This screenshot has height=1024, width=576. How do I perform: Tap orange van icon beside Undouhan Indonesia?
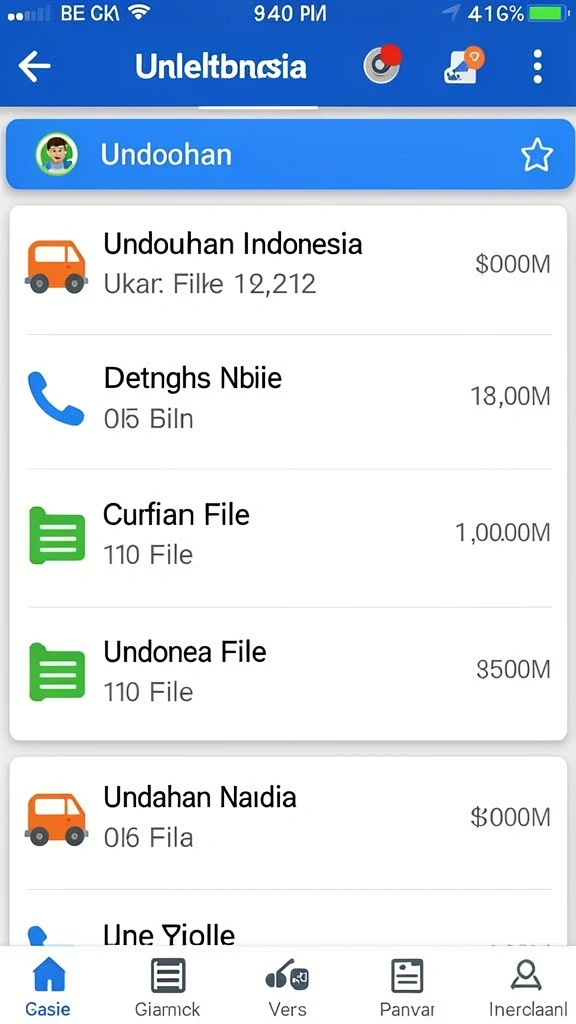click(x=56, y=266)
